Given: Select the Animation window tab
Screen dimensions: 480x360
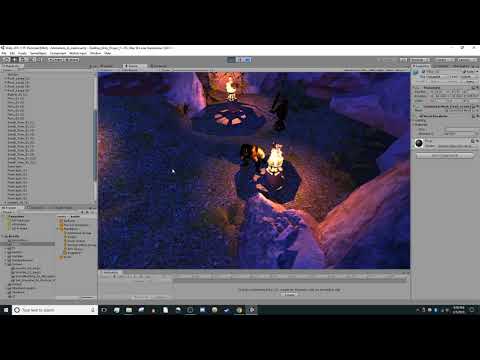Looking at the screenshot, I should click(x=110, y=272).
